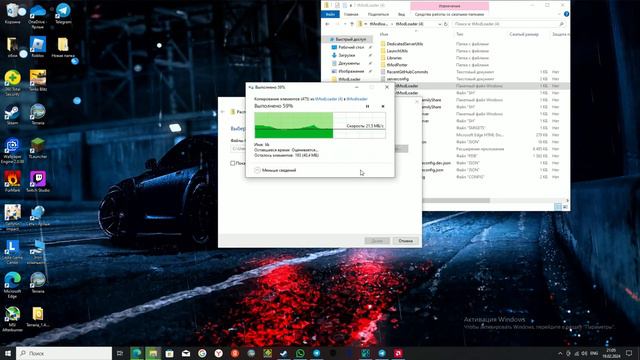Click the Explorer search field
This screenshot has height=360, width=640.
pos(509,24)
